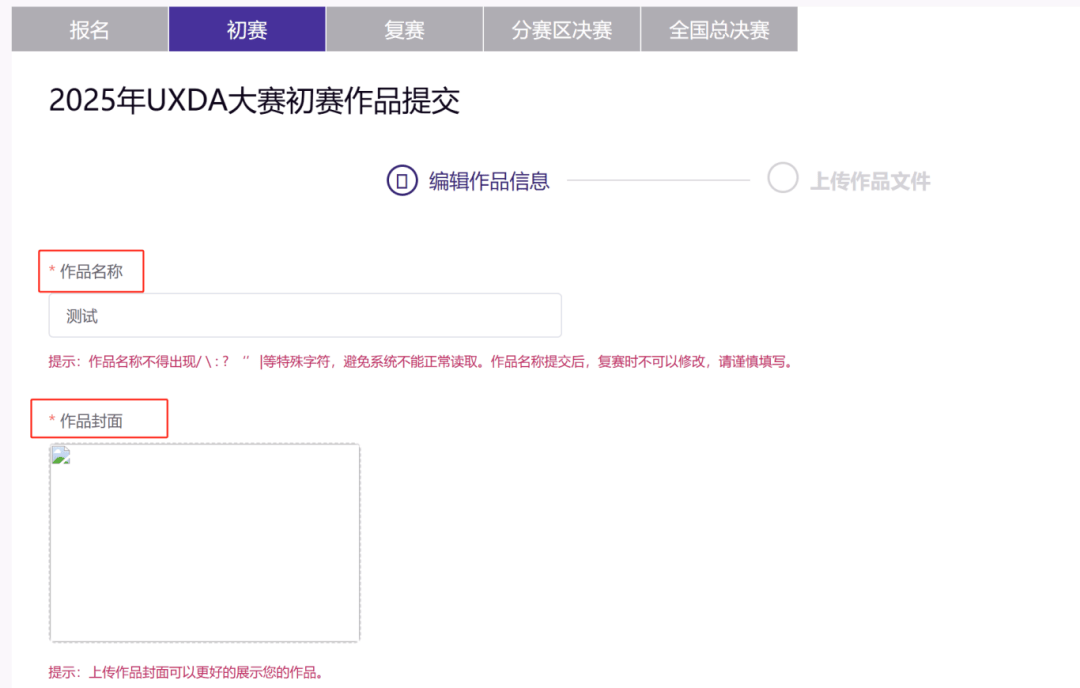Click the 编辑作品信息 step label
This screenshot has width=1080, height=688.
(489, 181)
